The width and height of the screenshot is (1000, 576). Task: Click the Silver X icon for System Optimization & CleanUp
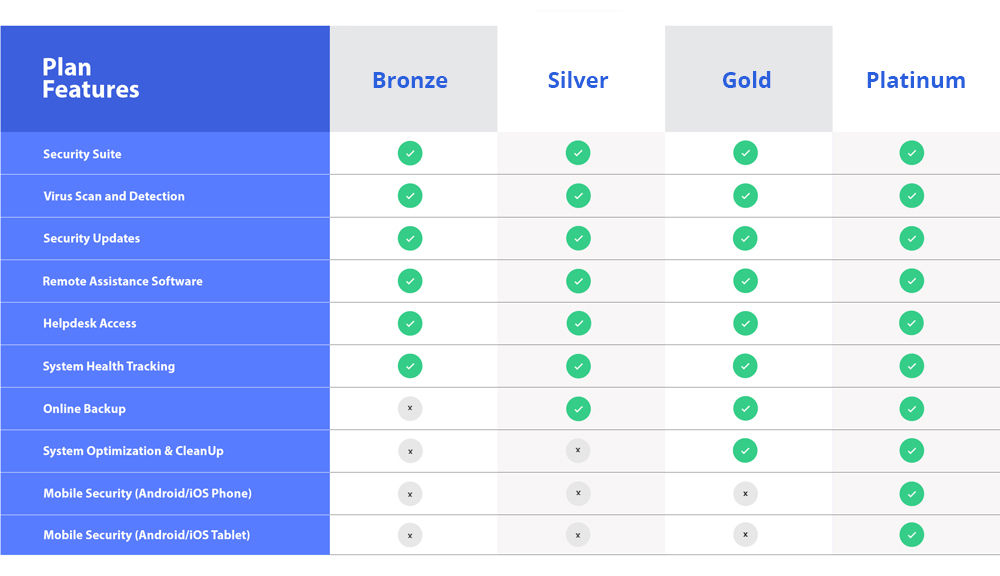pyautogui.click(x=578, y=450)
